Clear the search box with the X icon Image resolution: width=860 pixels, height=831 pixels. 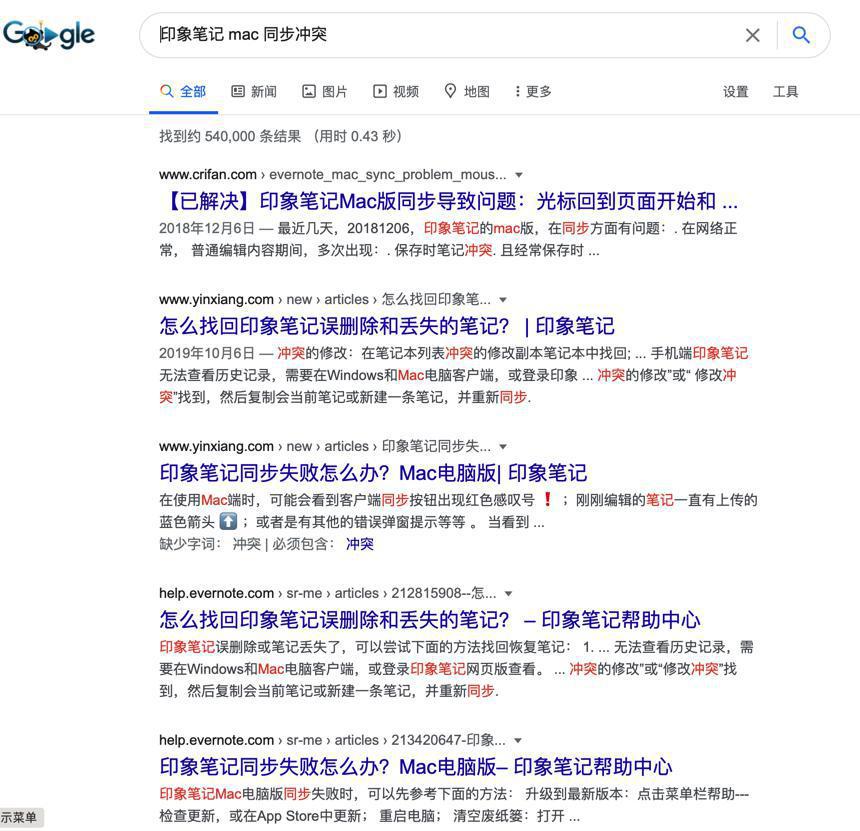(x=752, y=35)
